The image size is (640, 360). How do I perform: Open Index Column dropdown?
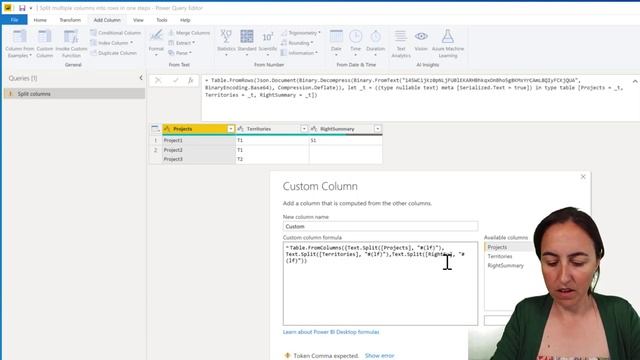[111, 43]
